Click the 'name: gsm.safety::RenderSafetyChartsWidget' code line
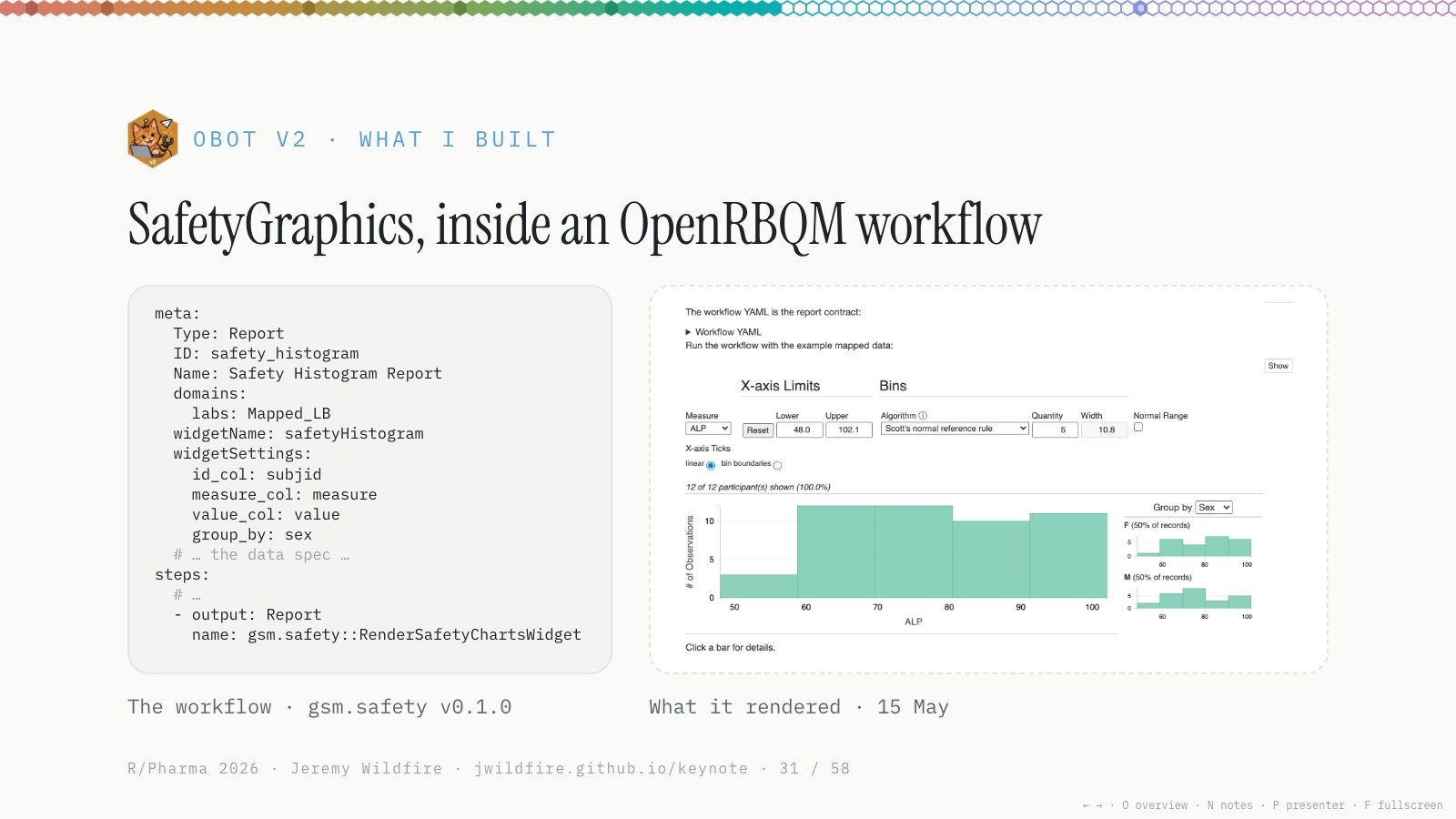This screenshot has height=819, width=1456. [x=387, y=635]
